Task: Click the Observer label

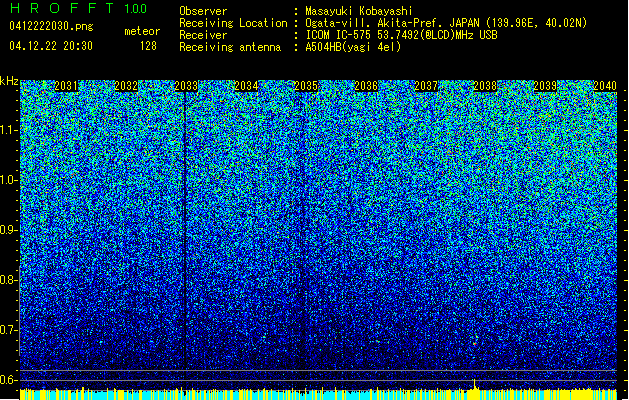Action: [x=203, y=11]
